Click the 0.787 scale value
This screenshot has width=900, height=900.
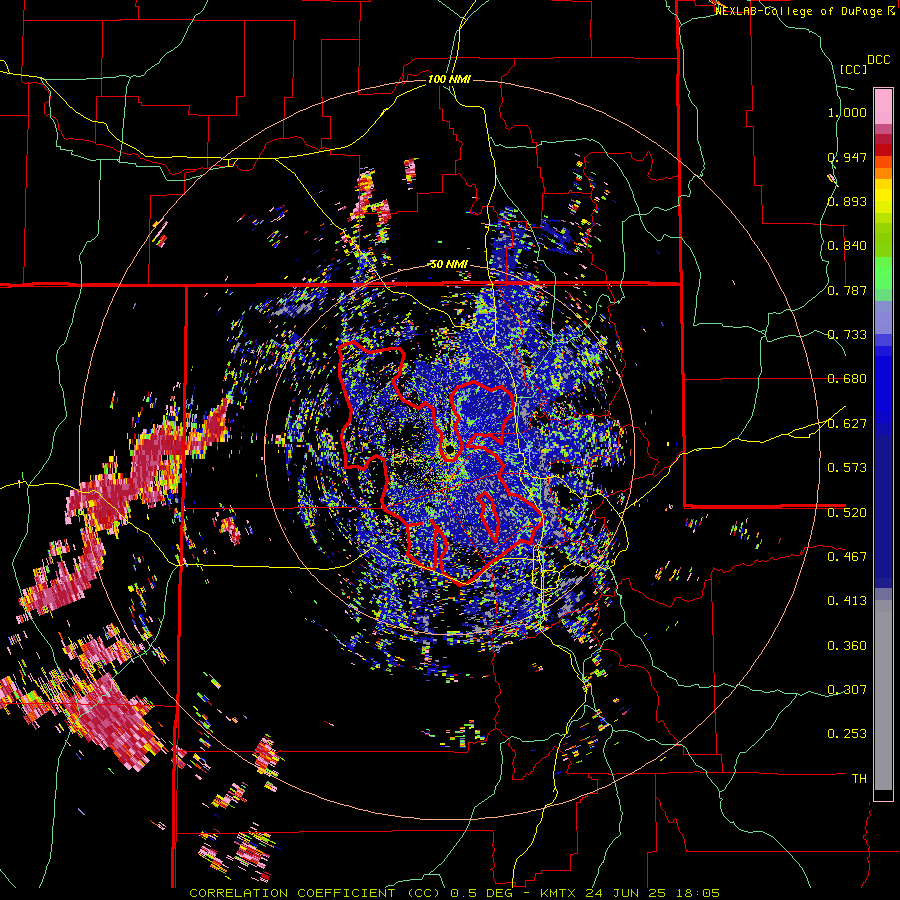(x=847, y=290)
